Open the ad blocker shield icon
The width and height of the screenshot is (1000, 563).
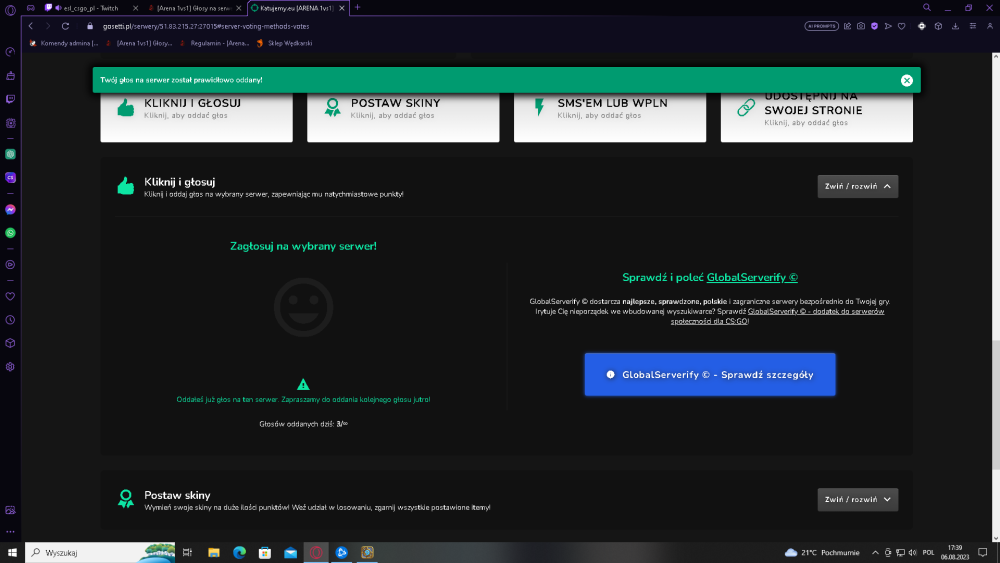click(874, 26)
